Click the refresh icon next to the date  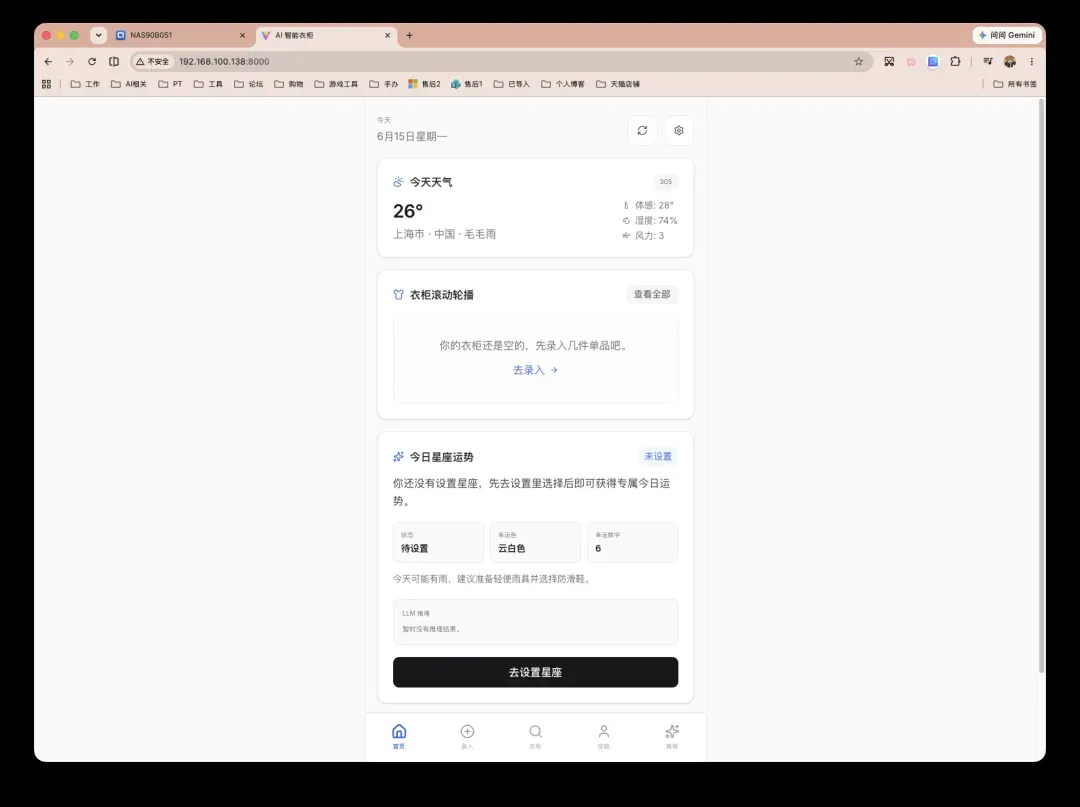642,130
